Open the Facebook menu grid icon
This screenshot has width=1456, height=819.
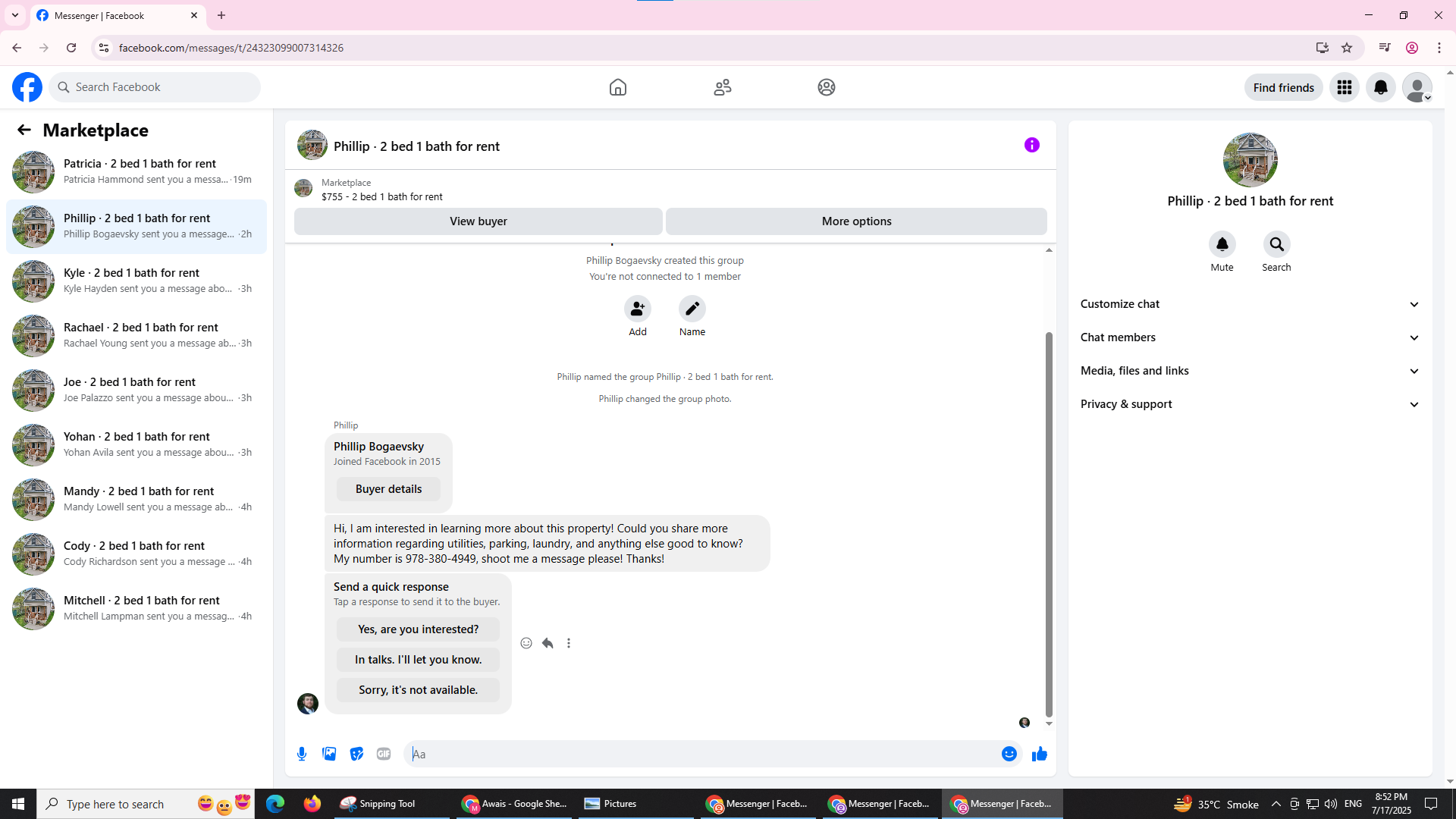point(1345,87)
